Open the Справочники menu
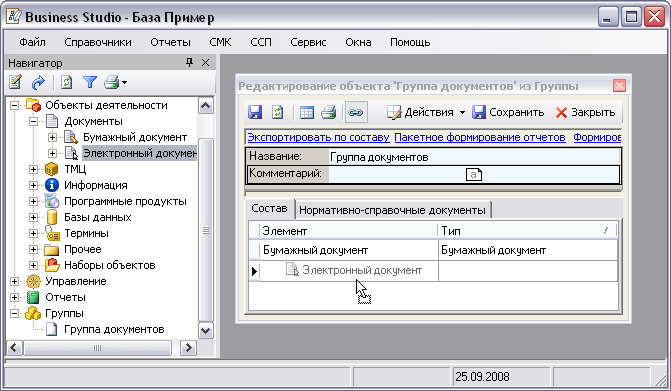This screenshot has height=391, width=671. tap(98, 42)
